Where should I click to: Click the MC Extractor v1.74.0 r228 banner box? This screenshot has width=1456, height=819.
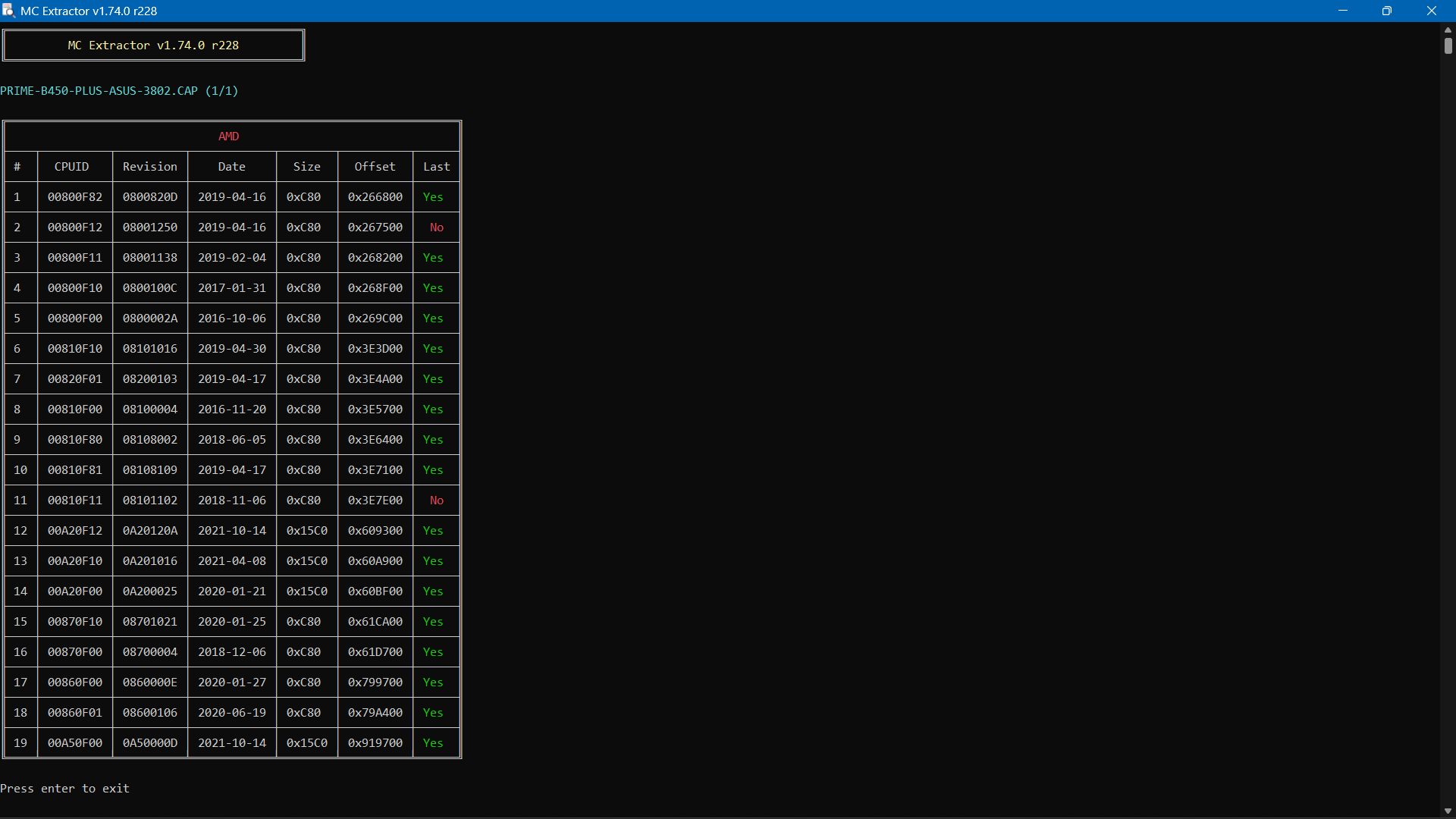(x=153, y=45)
